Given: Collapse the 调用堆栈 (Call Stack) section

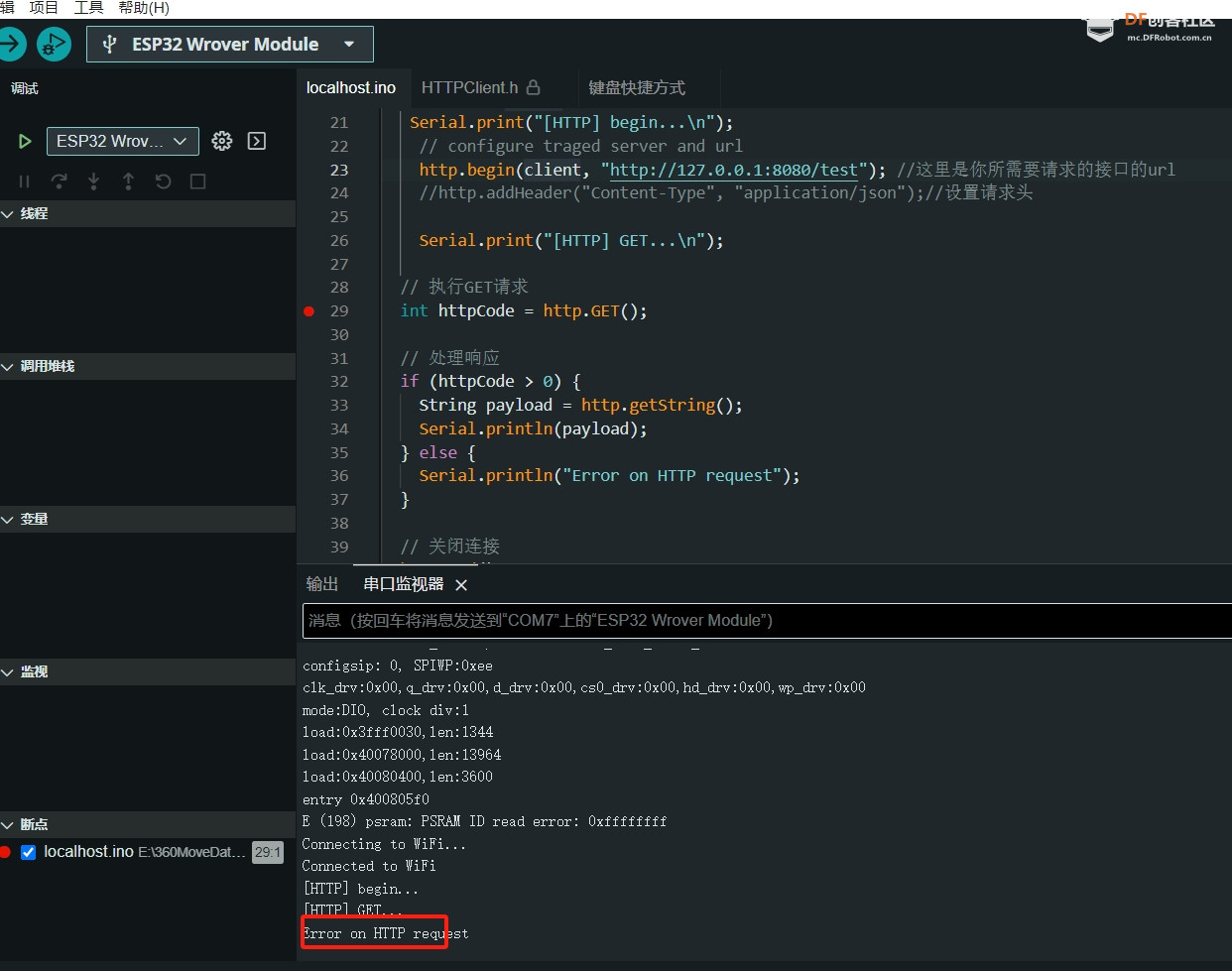Looking at the screenshot, I should point(148,366).
